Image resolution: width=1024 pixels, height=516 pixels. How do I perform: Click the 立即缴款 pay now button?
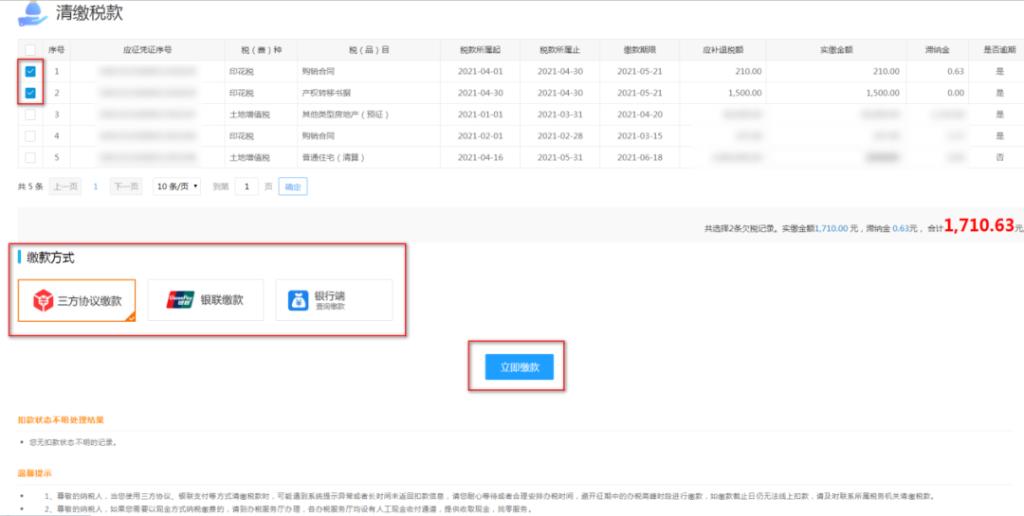(x=518, y=367)
